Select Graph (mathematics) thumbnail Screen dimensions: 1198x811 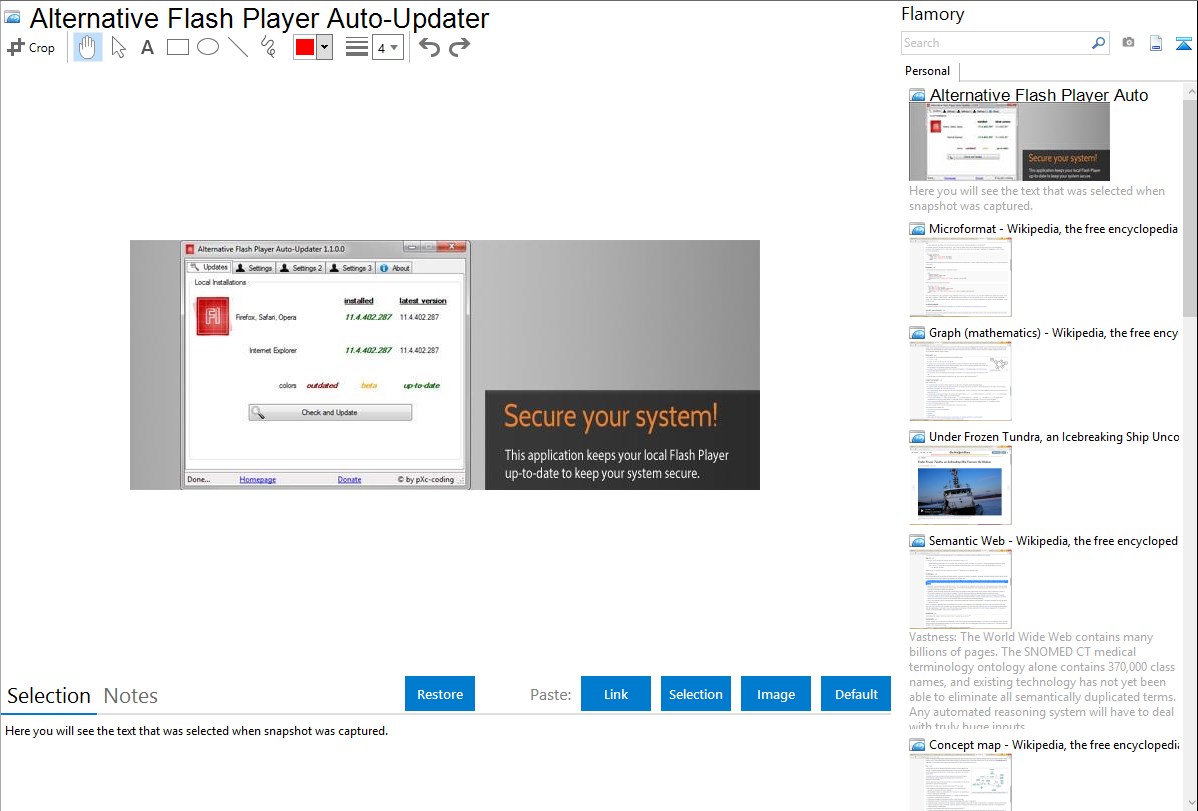pyautogui.click(x=960, y=381)
